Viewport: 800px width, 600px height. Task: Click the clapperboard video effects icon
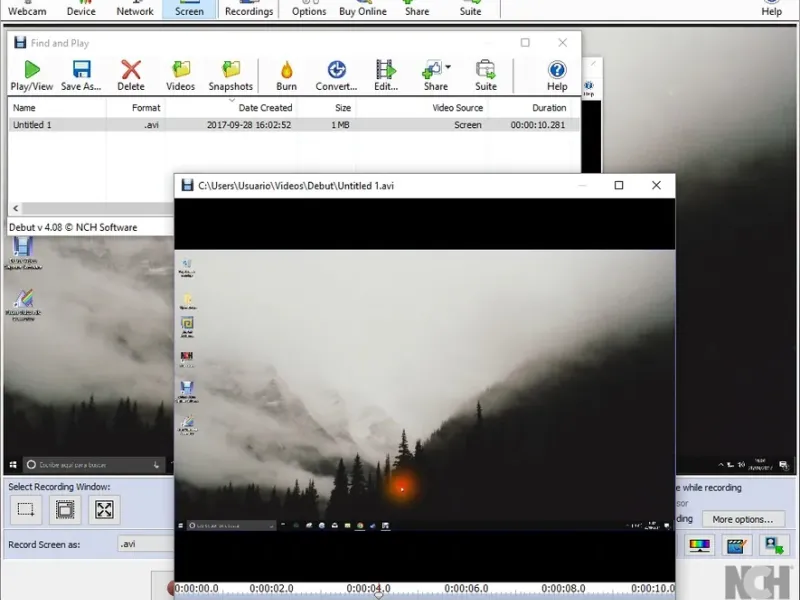pos(736,545)
